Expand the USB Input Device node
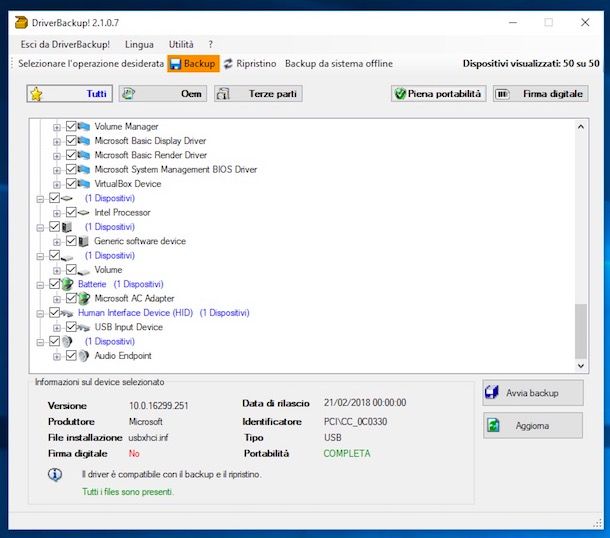Viewport: 610px width, 538px height. 57,328
